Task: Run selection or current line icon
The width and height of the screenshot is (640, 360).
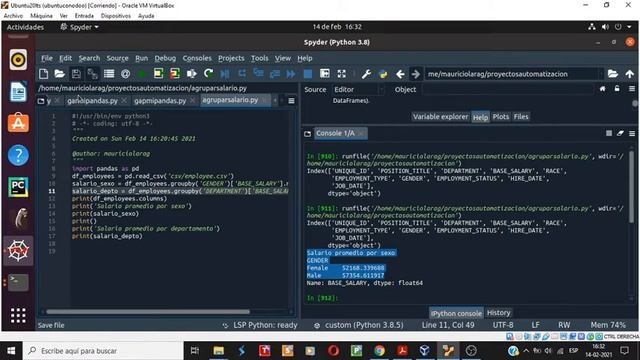Action: (191, 74)
